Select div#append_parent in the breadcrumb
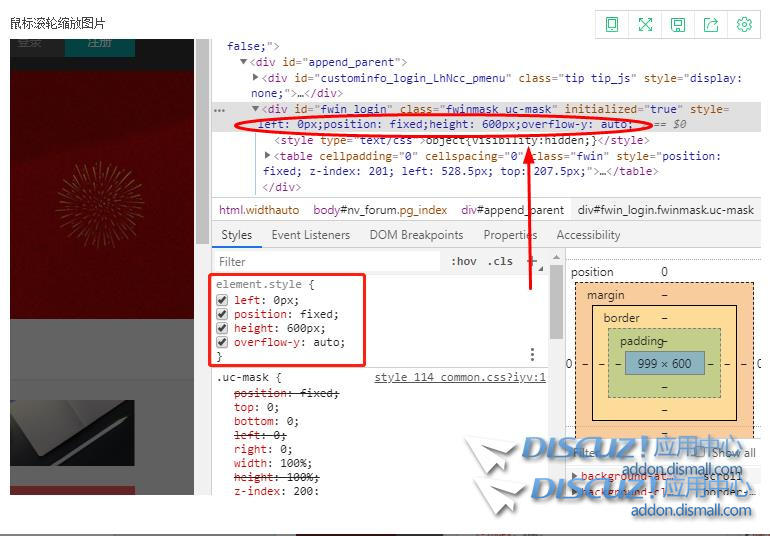The image size is (770, 536). (x=512, y=210)
